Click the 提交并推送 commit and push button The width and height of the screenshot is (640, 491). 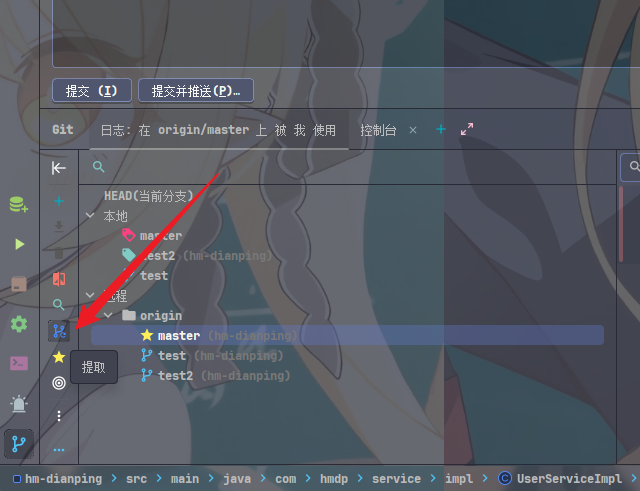tap(196, 91)
